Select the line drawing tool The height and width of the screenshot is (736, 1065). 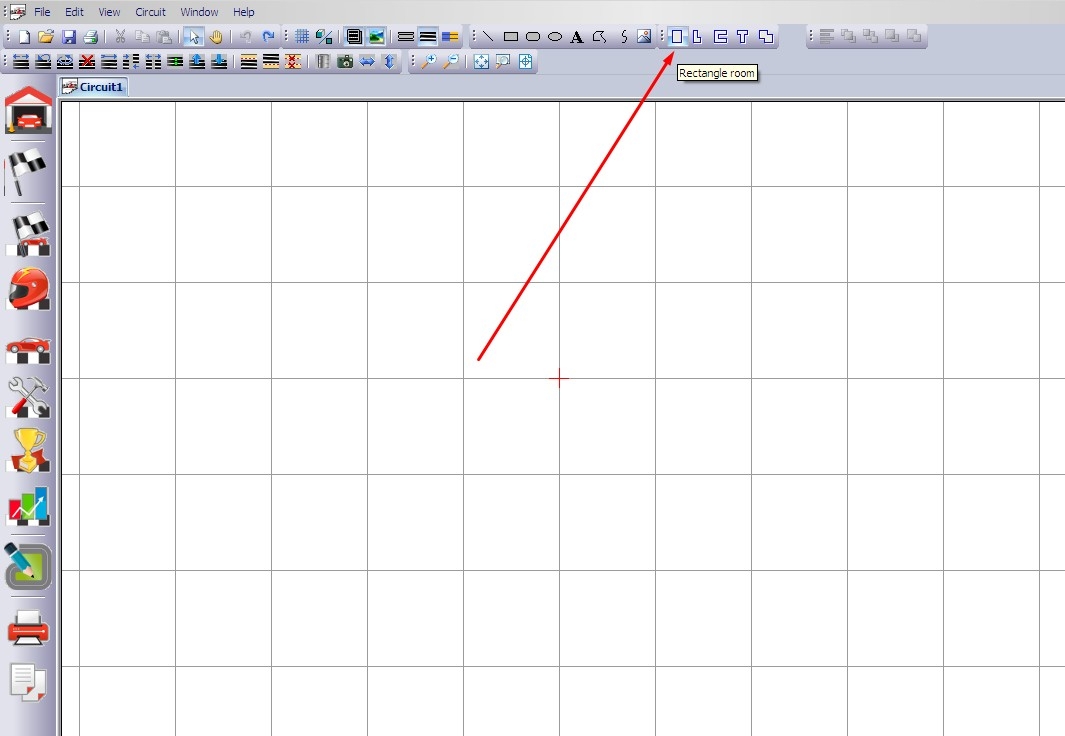[487, 37]
